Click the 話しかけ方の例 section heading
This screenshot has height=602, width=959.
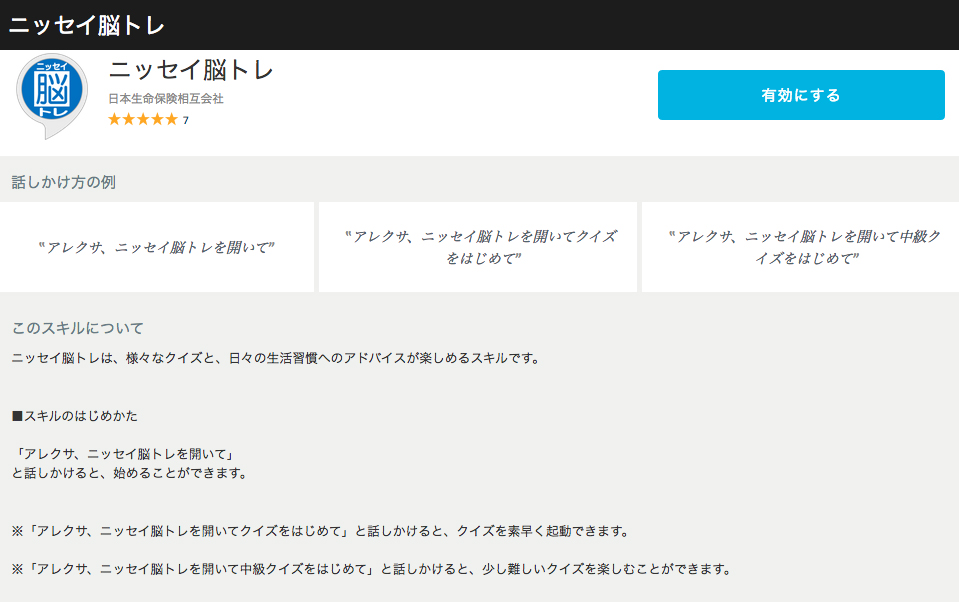pos(64,182)
